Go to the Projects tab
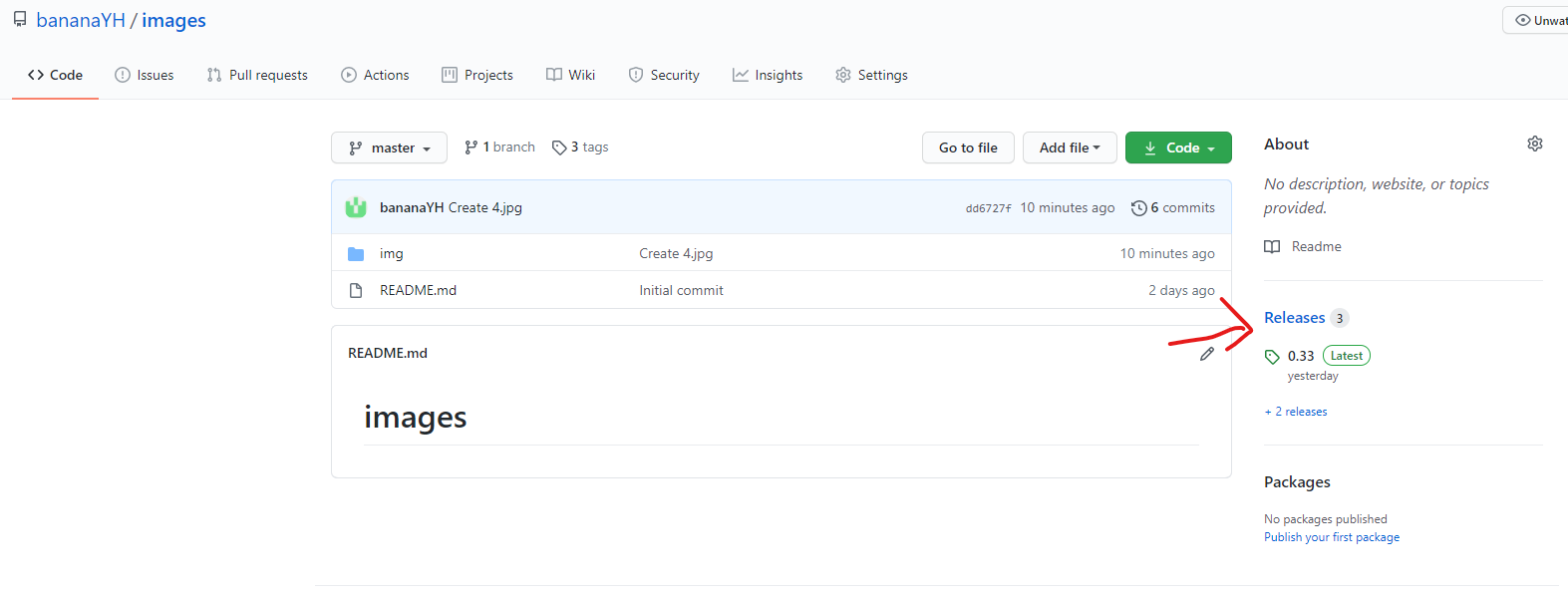Screen dimensions: 1568x595 pos(477,75)
